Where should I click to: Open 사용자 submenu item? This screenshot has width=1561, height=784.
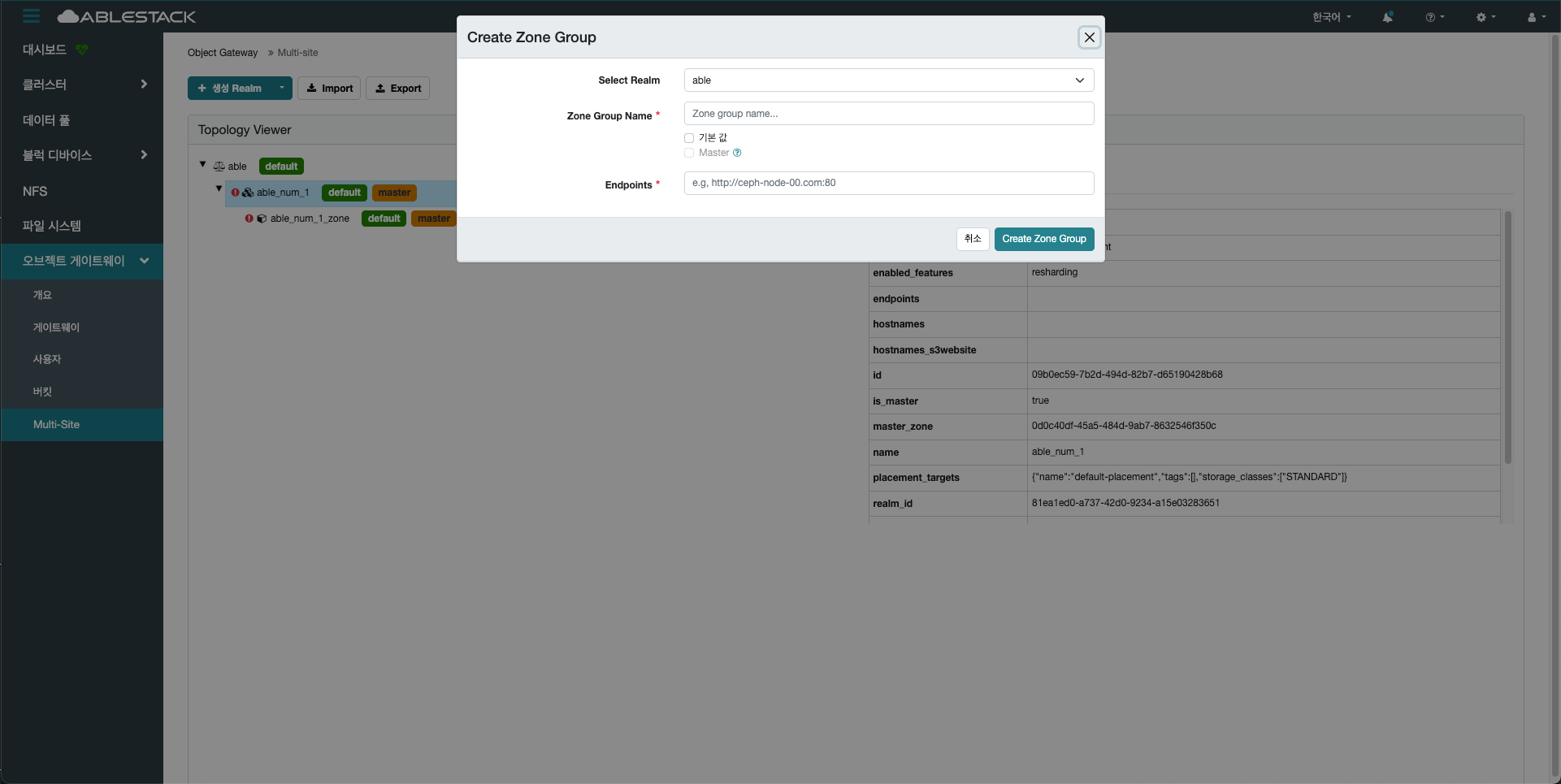(x=47, y=359)
